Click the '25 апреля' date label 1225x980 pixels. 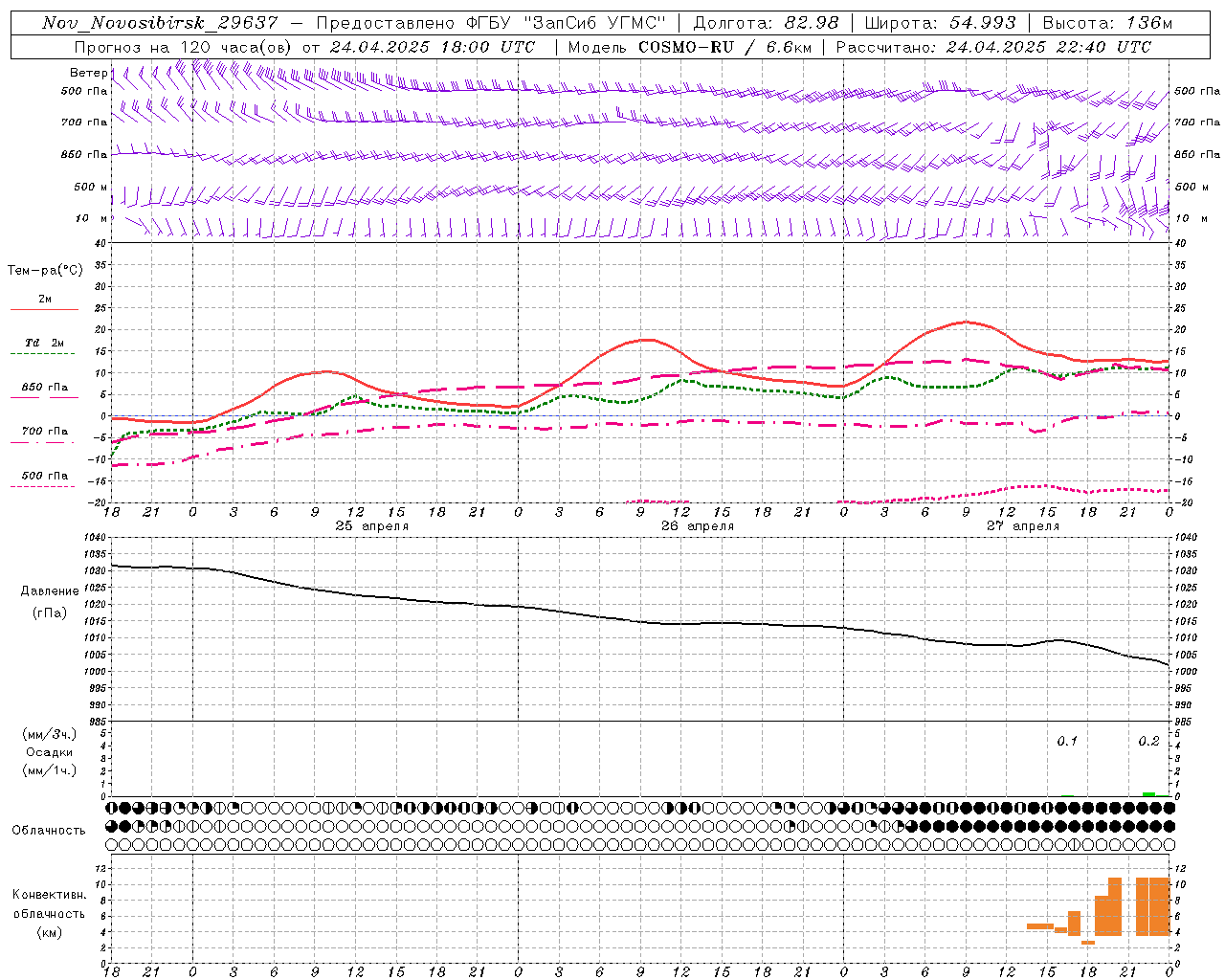coord(371,526)
